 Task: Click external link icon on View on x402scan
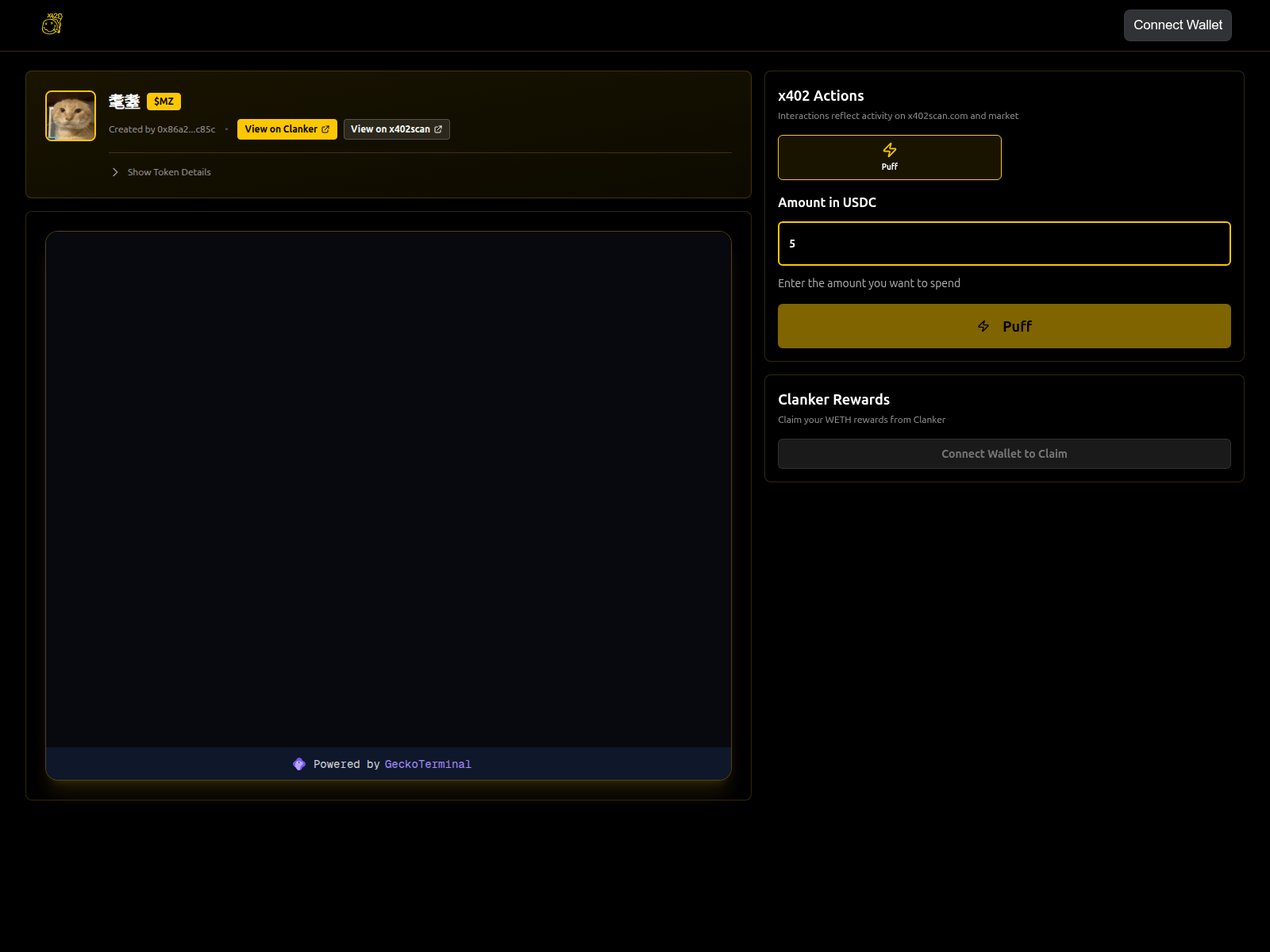point(438,129)
